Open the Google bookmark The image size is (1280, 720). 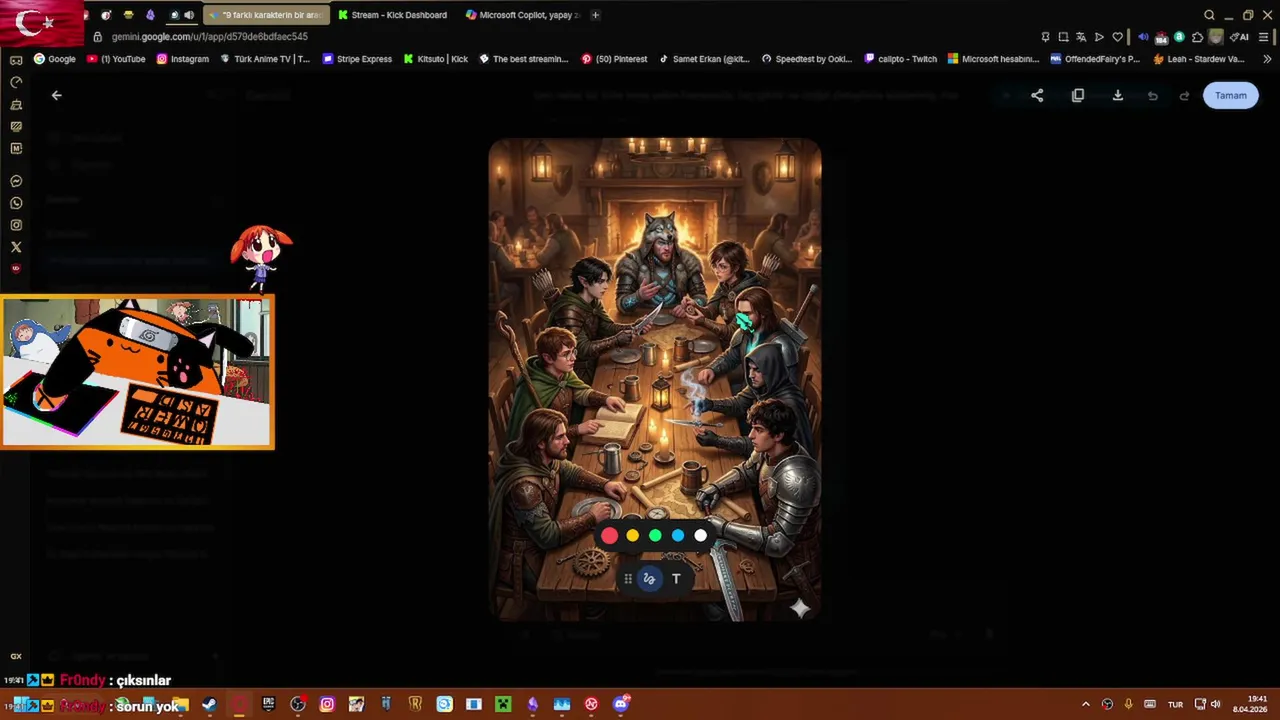click(x=55, y=59)
